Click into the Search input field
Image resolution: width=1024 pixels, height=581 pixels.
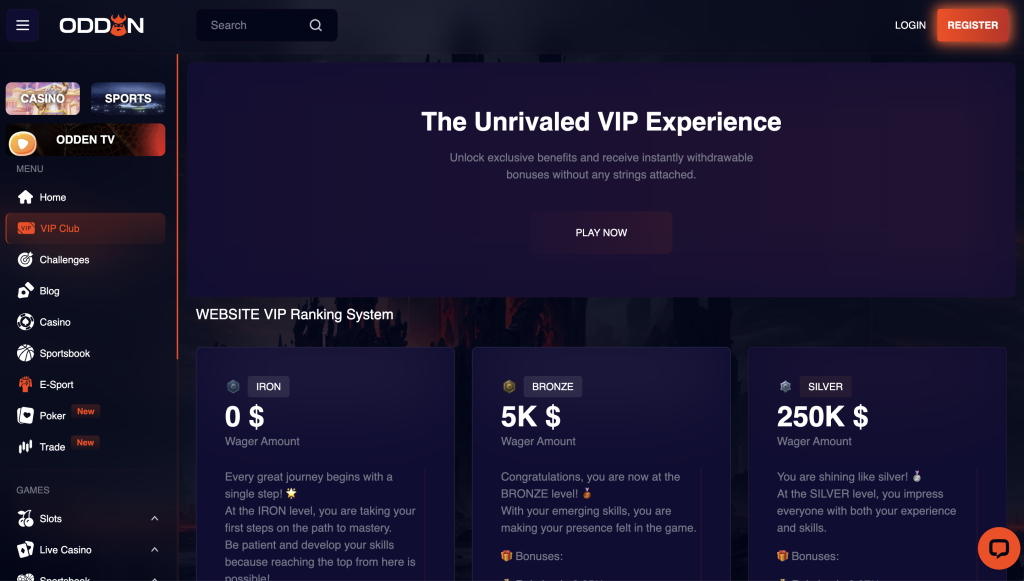[x=252, y=25]
